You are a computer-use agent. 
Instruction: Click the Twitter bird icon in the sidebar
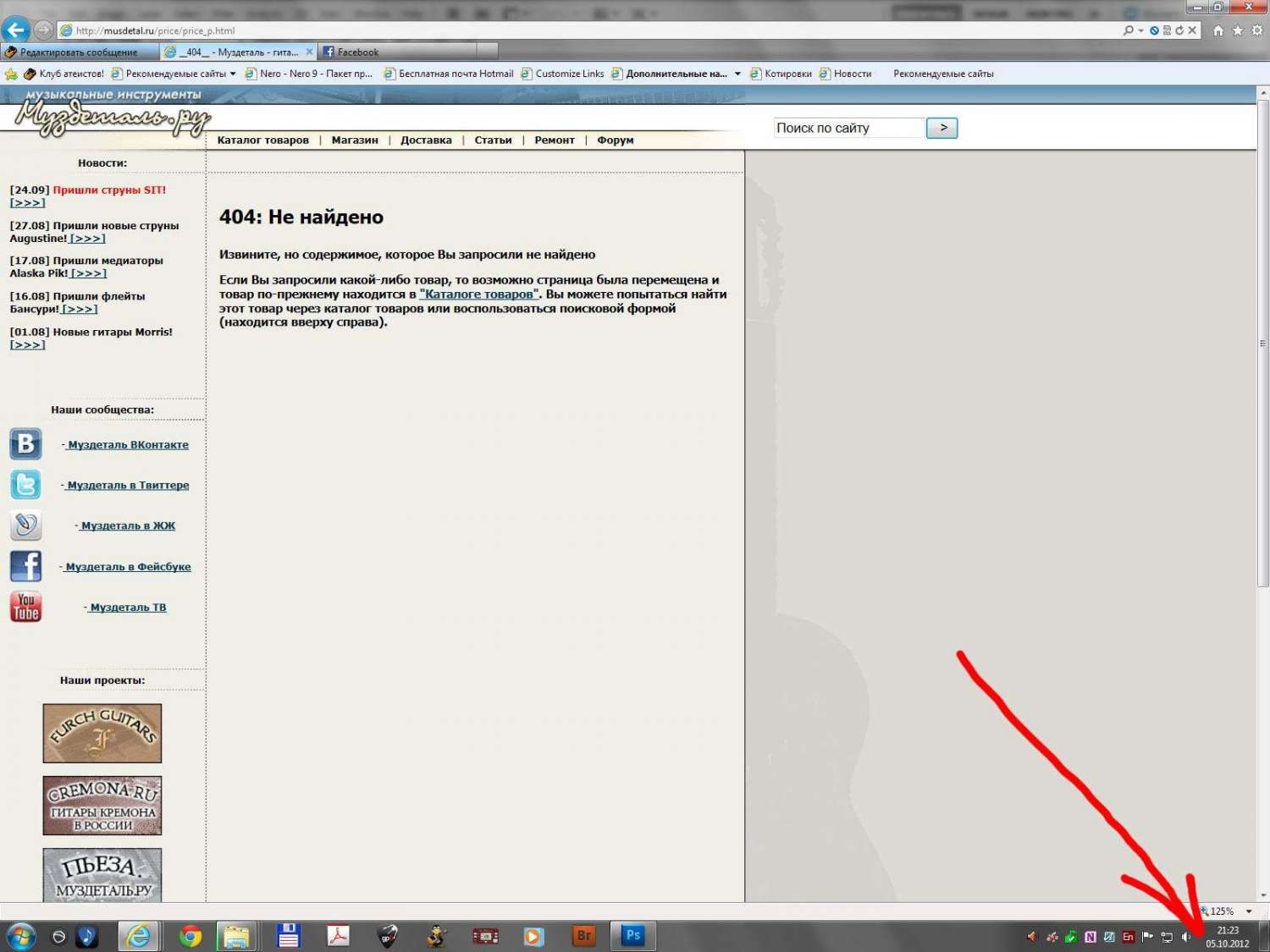(x=25, y=484)
